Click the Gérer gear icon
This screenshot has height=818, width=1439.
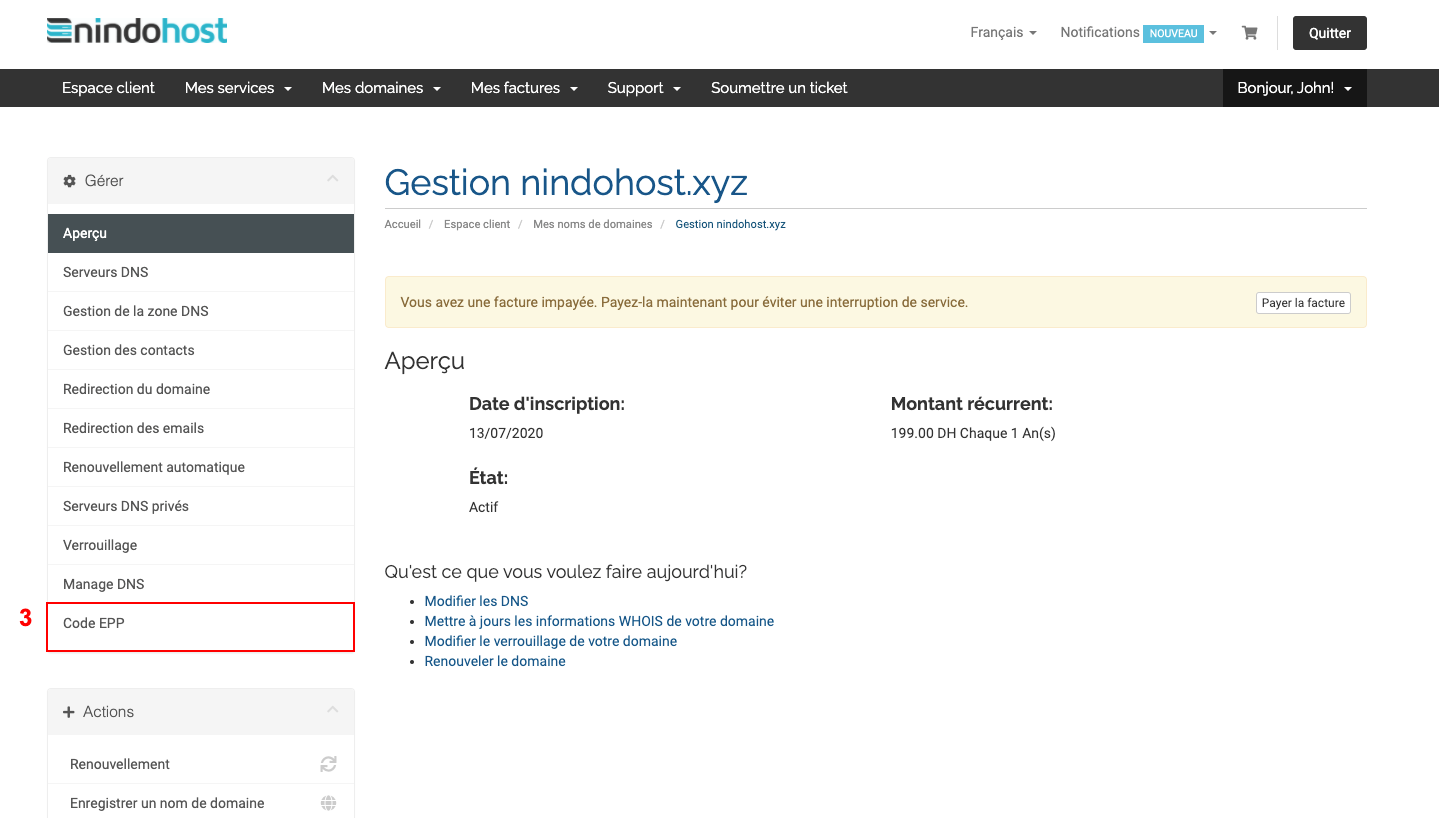(69, 181)
